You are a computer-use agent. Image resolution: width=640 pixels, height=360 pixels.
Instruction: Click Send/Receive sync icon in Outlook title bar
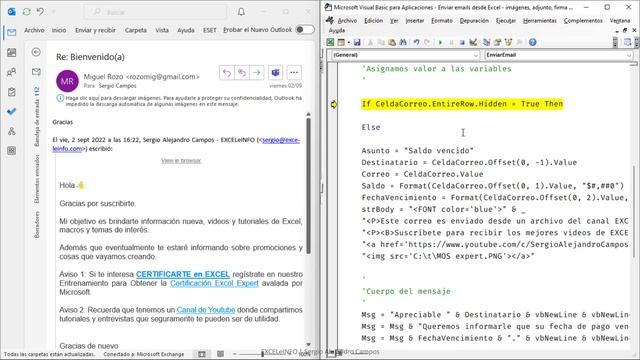pyautogui.click(x=27, y=12)
